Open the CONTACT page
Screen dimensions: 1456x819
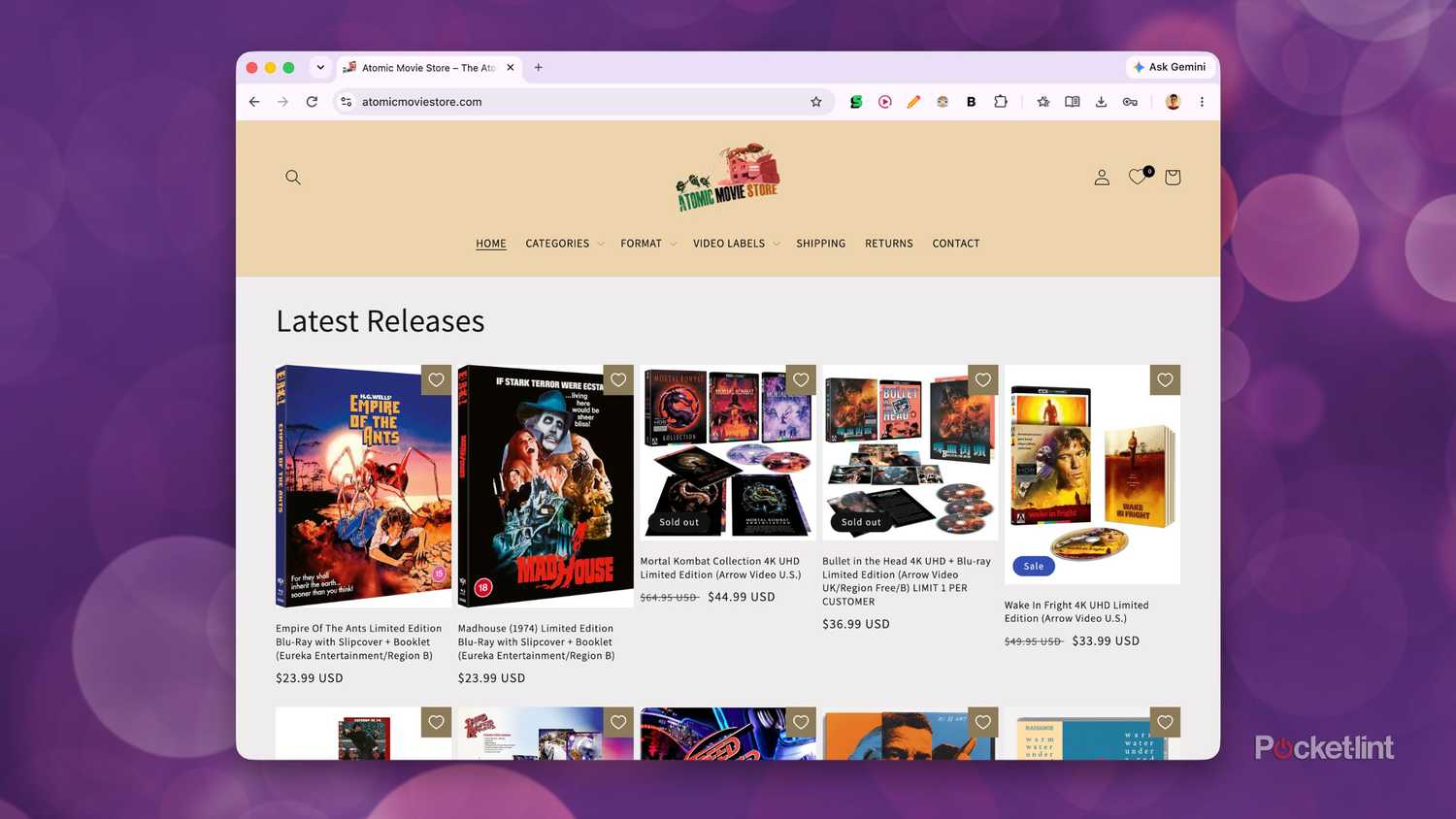coord(956,244)
